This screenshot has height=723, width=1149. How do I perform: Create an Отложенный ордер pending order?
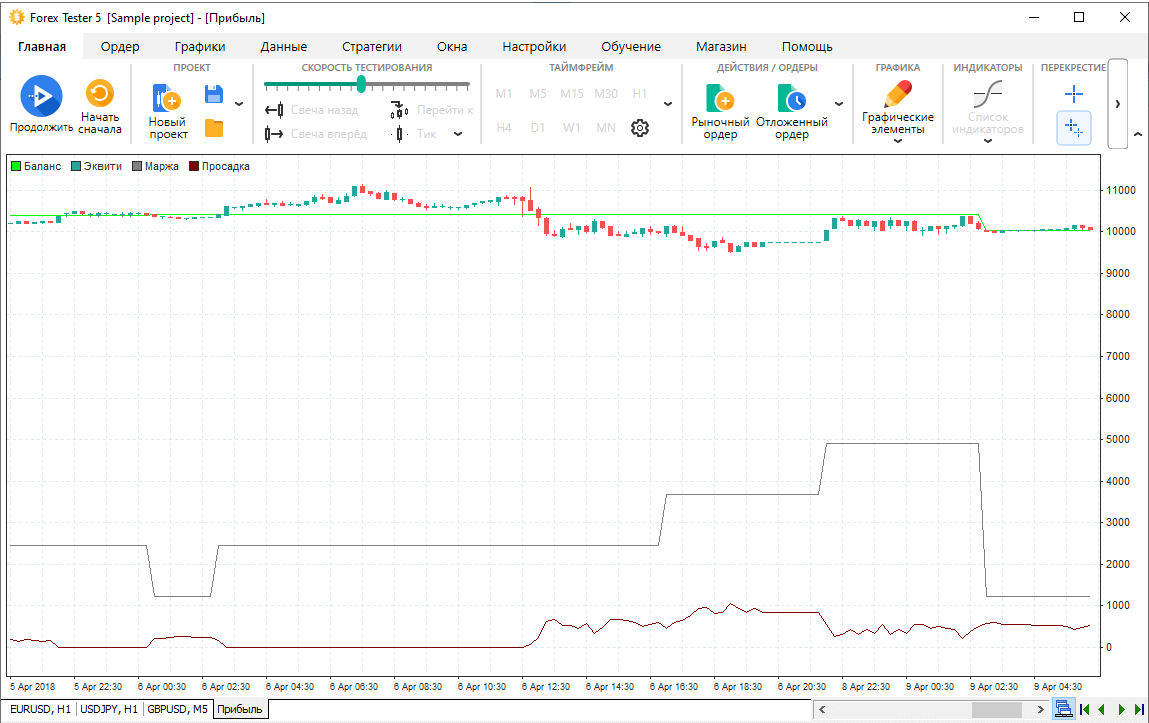[791, 99]
